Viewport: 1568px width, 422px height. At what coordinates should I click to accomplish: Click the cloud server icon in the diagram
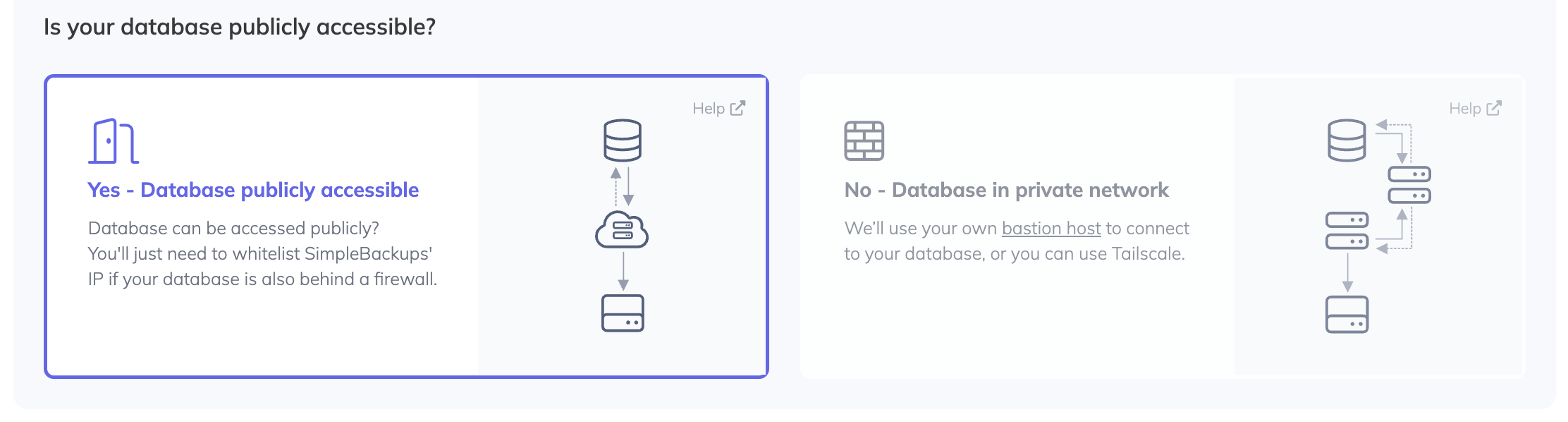pos(622,230)
